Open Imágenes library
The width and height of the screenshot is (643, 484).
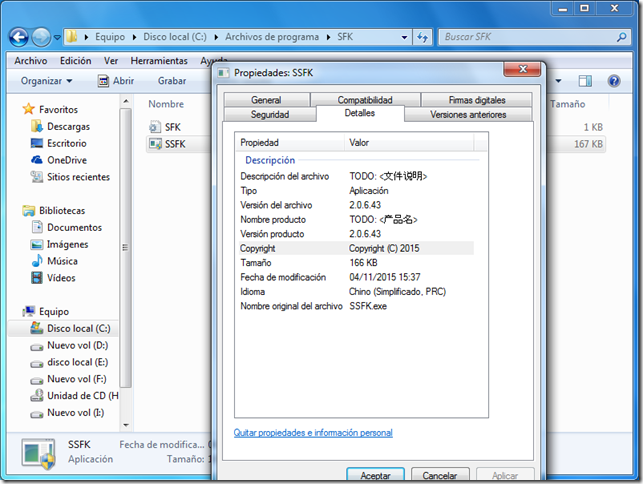point(59,244)
